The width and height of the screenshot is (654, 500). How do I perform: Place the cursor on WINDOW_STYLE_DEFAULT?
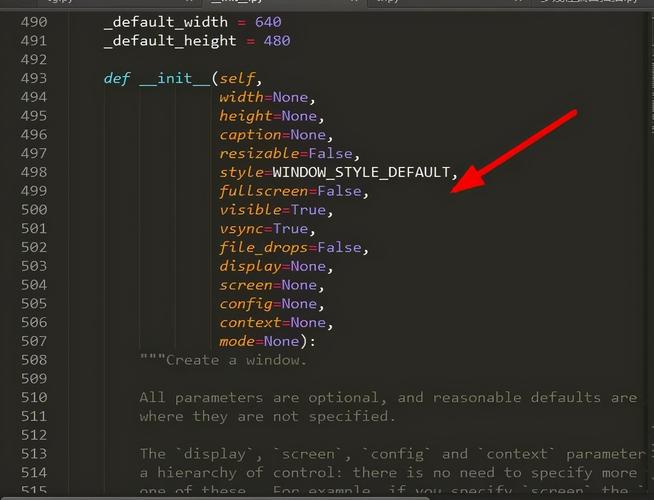tap(361, 172)
